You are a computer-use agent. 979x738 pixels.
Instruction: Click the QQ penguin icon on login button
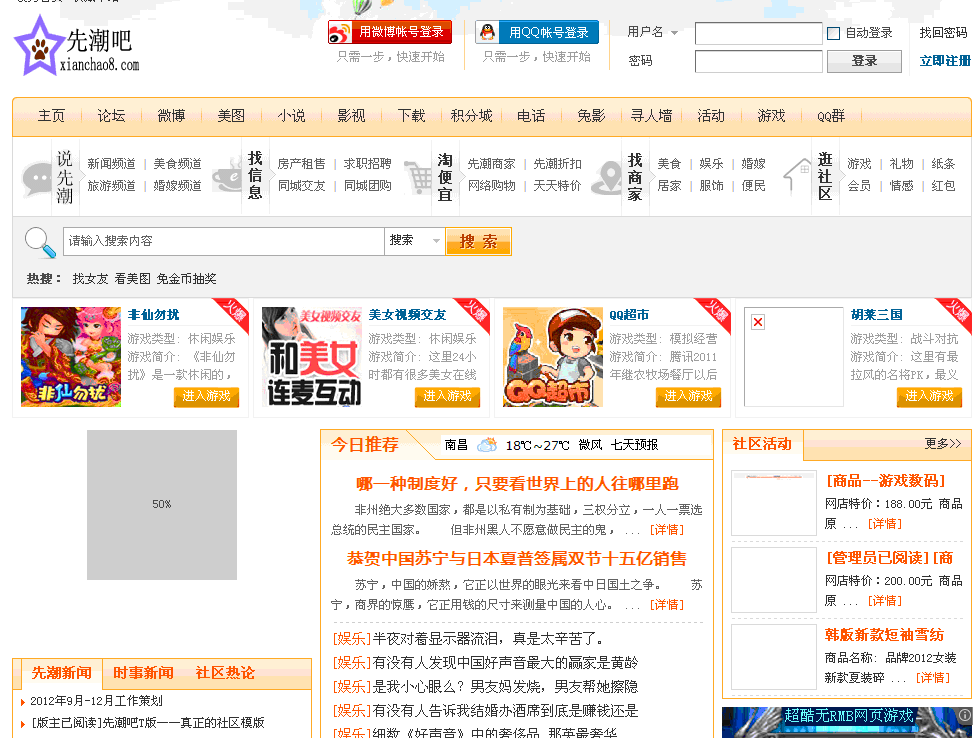(x=487, y=32)
